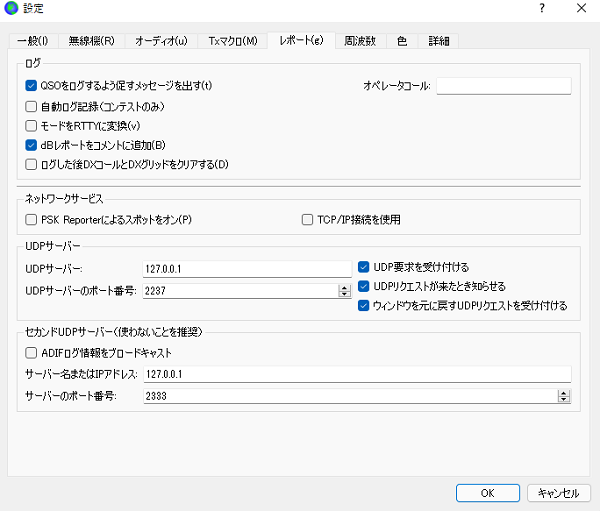This screenshot has width=600, height=511.
Task: Check the モードをRTTYに変換 option
Action: pos(31,125)
